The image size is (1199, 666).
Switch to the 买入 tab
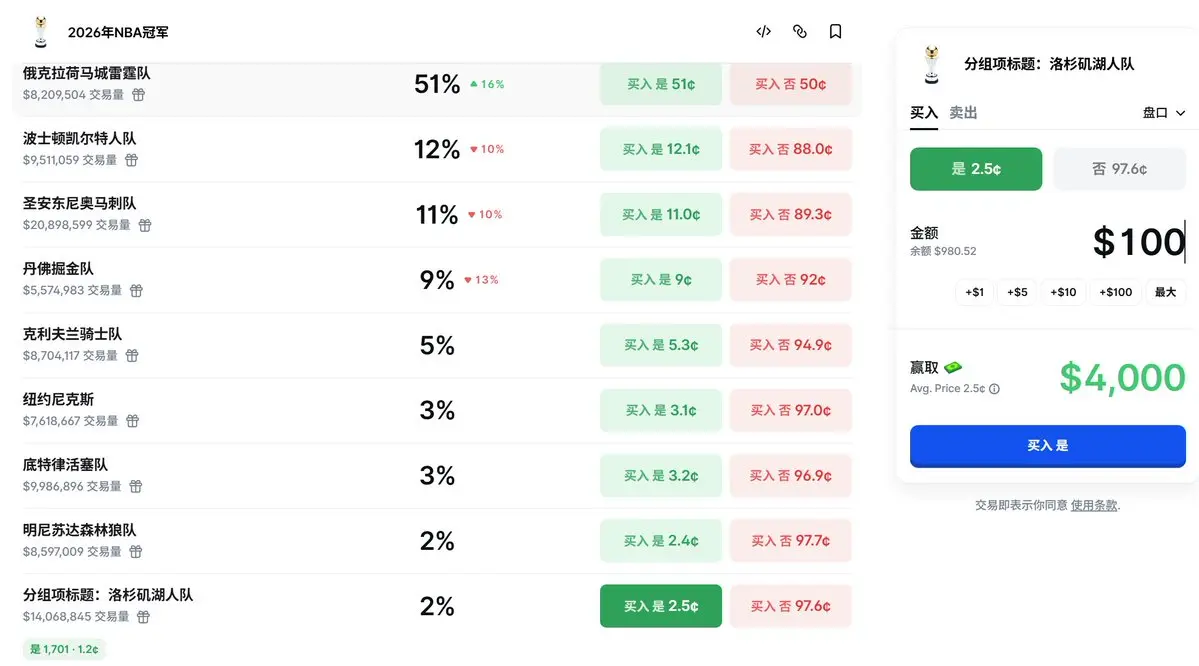[923, 113]
